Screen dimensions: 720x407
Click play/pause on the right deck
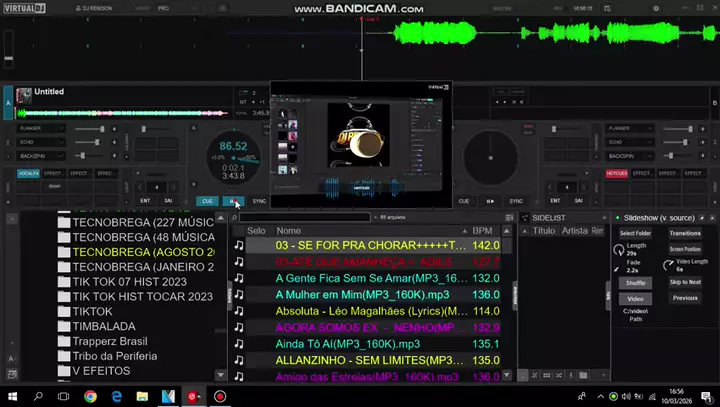(489, 201)
